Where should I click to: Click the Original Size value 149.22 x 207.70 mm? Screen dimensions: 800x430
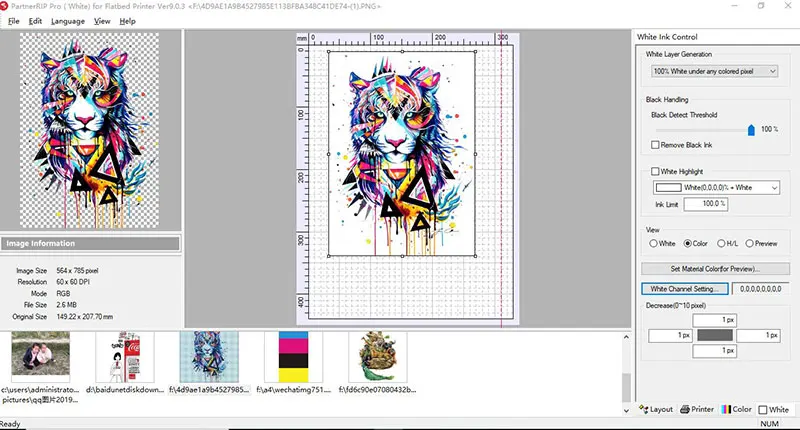pos(85,317)
